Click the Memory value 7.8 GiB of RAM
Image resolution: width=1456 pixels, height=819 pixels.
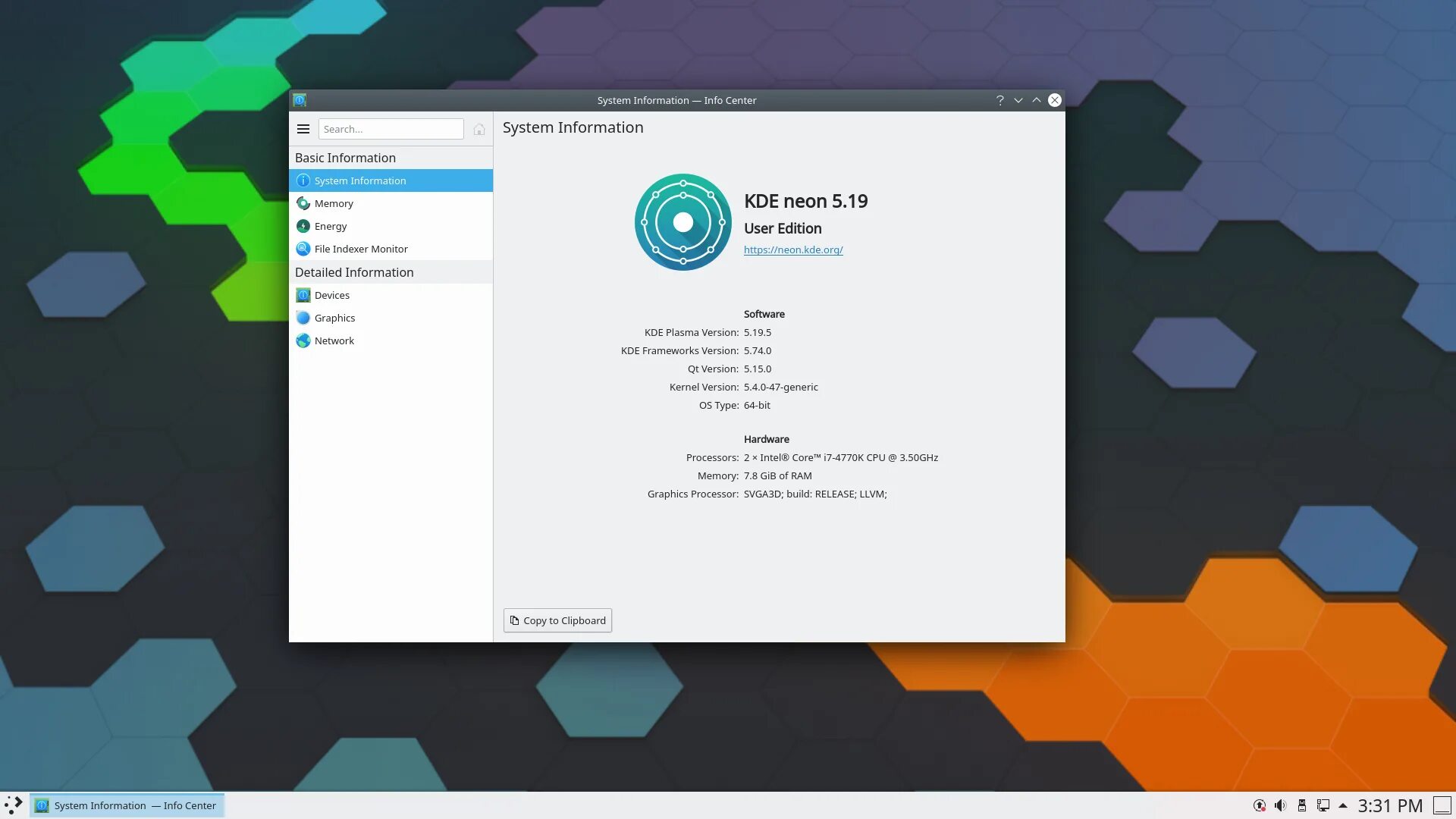778,475
